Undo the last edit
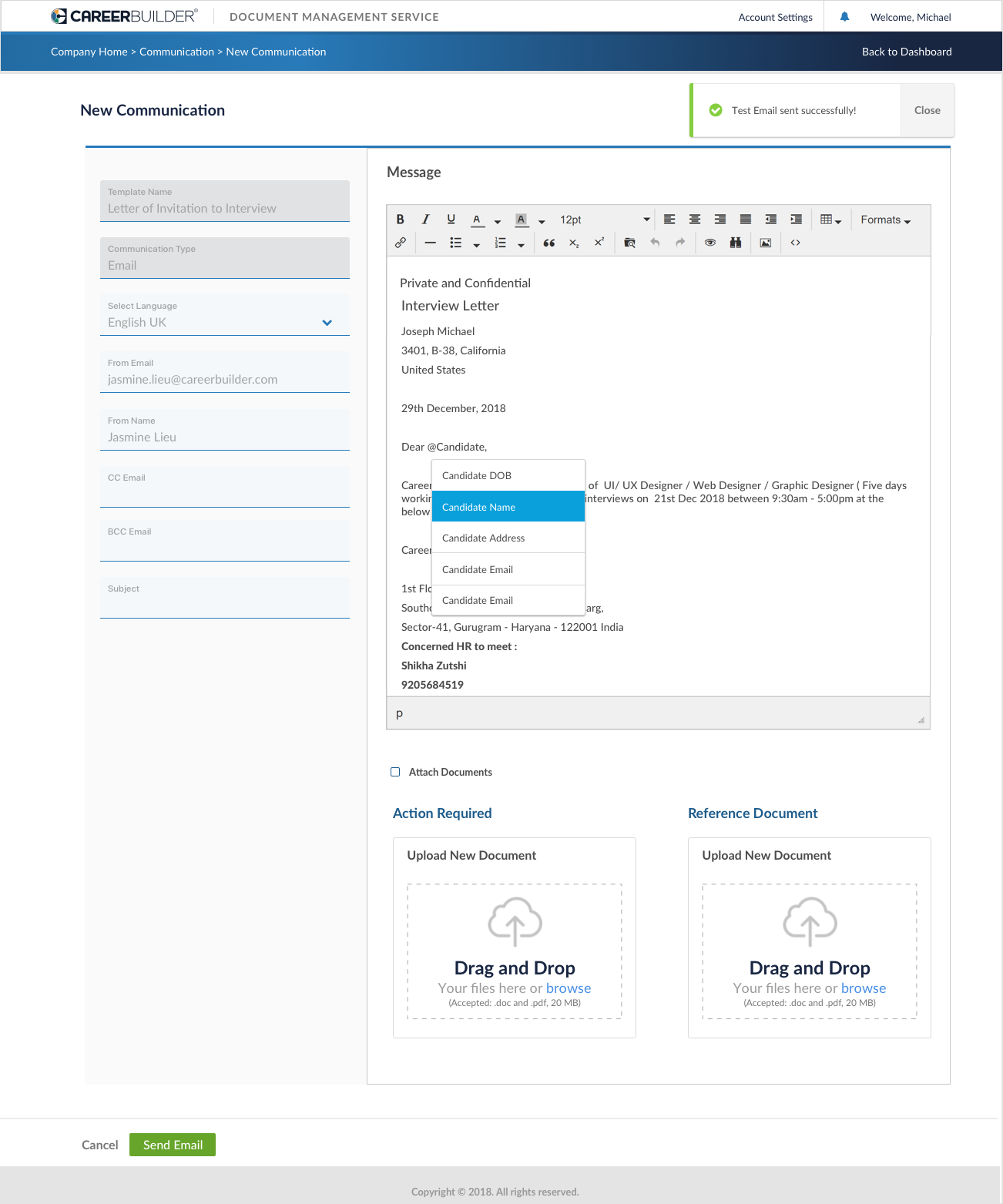This screenshot has width=1003, height=1204. click(656, 243)
